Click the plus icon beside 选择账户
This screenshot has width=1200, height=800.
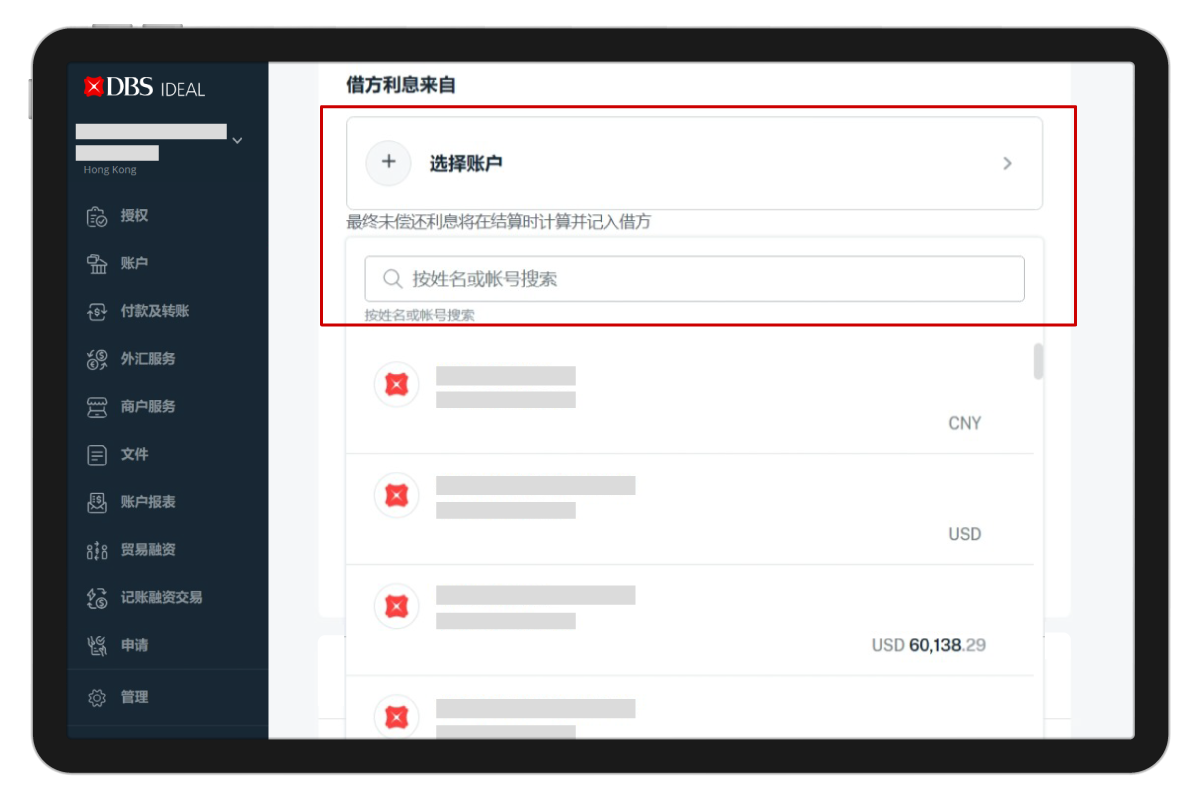point(389,163)
